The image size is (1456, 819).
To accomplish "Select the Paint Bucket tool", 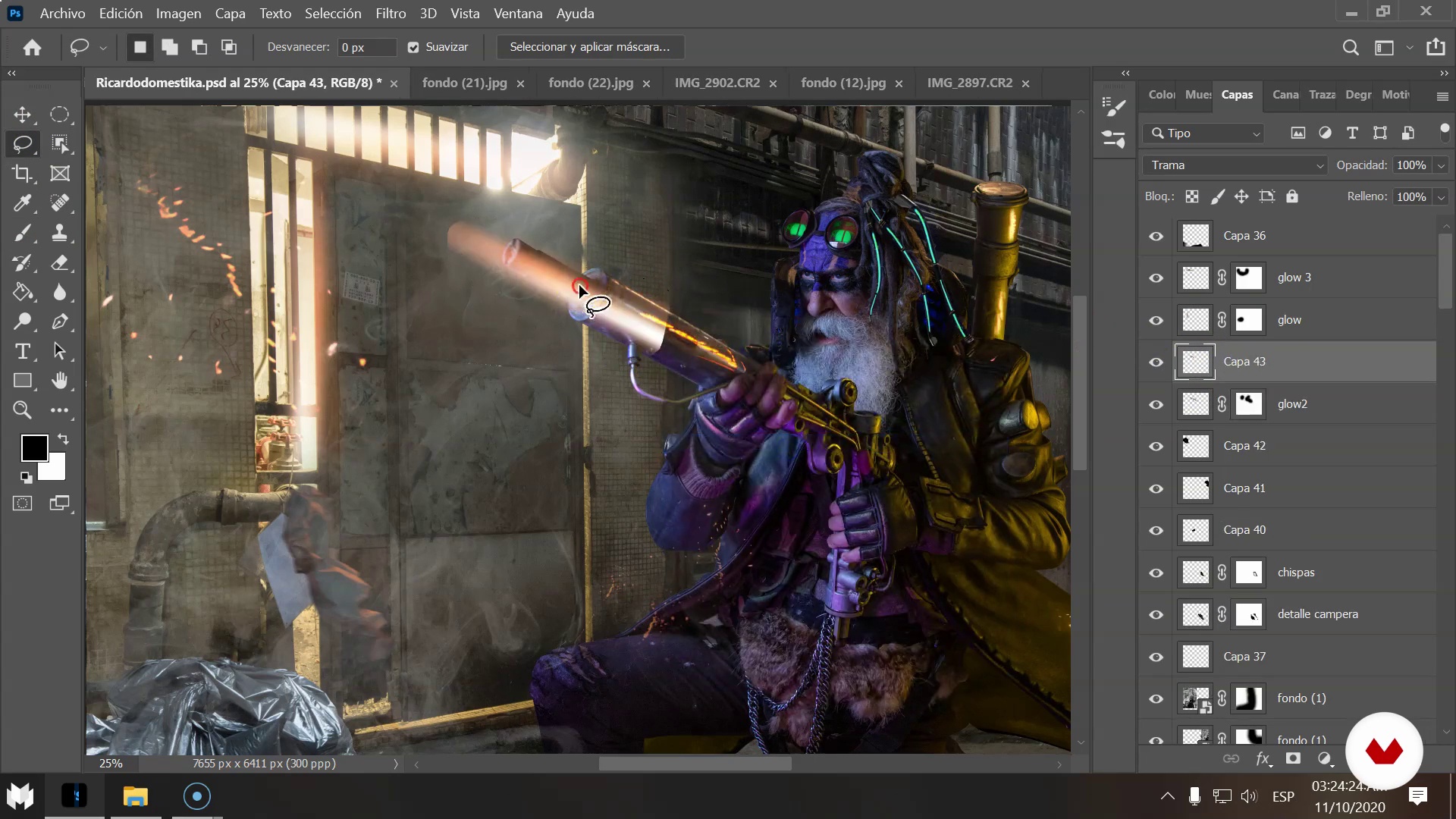I will (x=23, y=292).
